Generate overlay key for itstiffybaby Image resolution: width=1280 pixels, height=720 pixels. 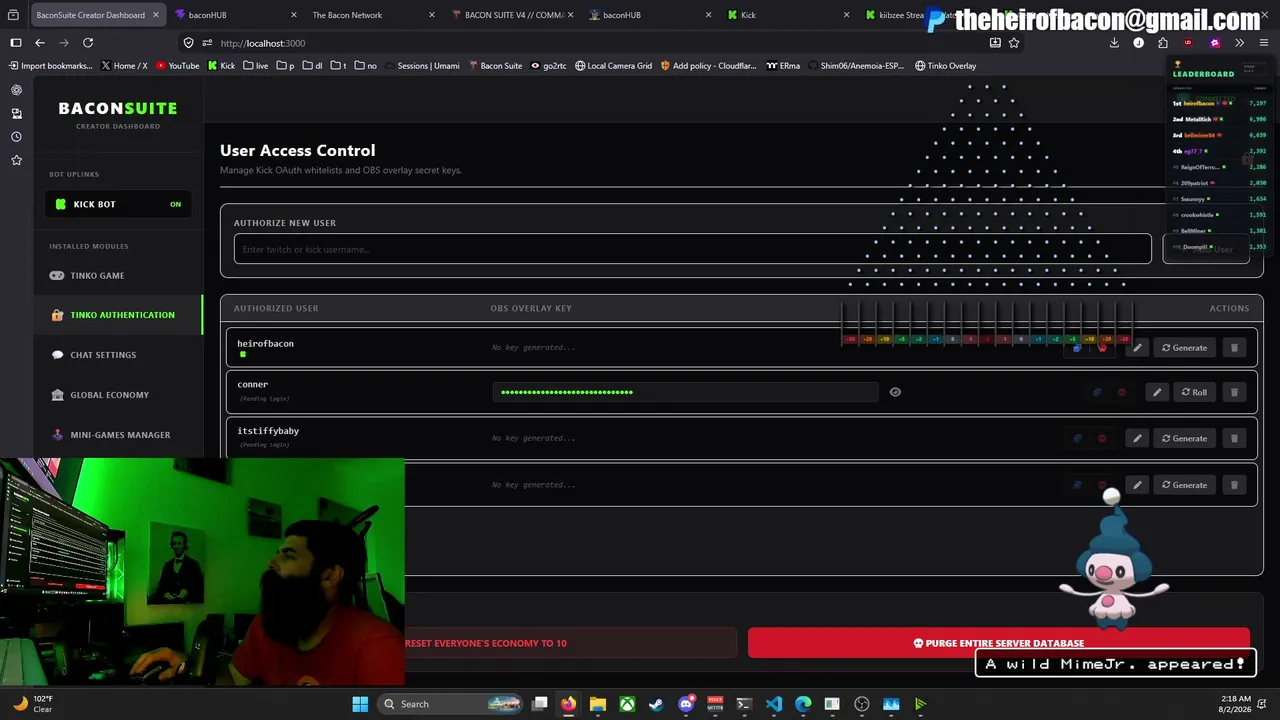coord(1184,438)
